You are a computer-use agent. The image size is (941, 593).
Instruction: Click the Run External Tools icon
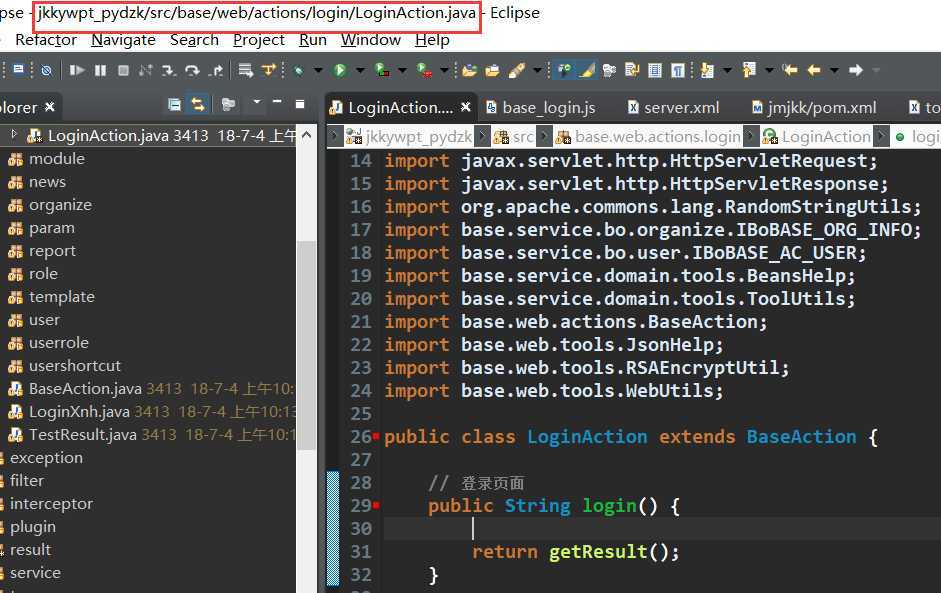click(x=424, y=70)
